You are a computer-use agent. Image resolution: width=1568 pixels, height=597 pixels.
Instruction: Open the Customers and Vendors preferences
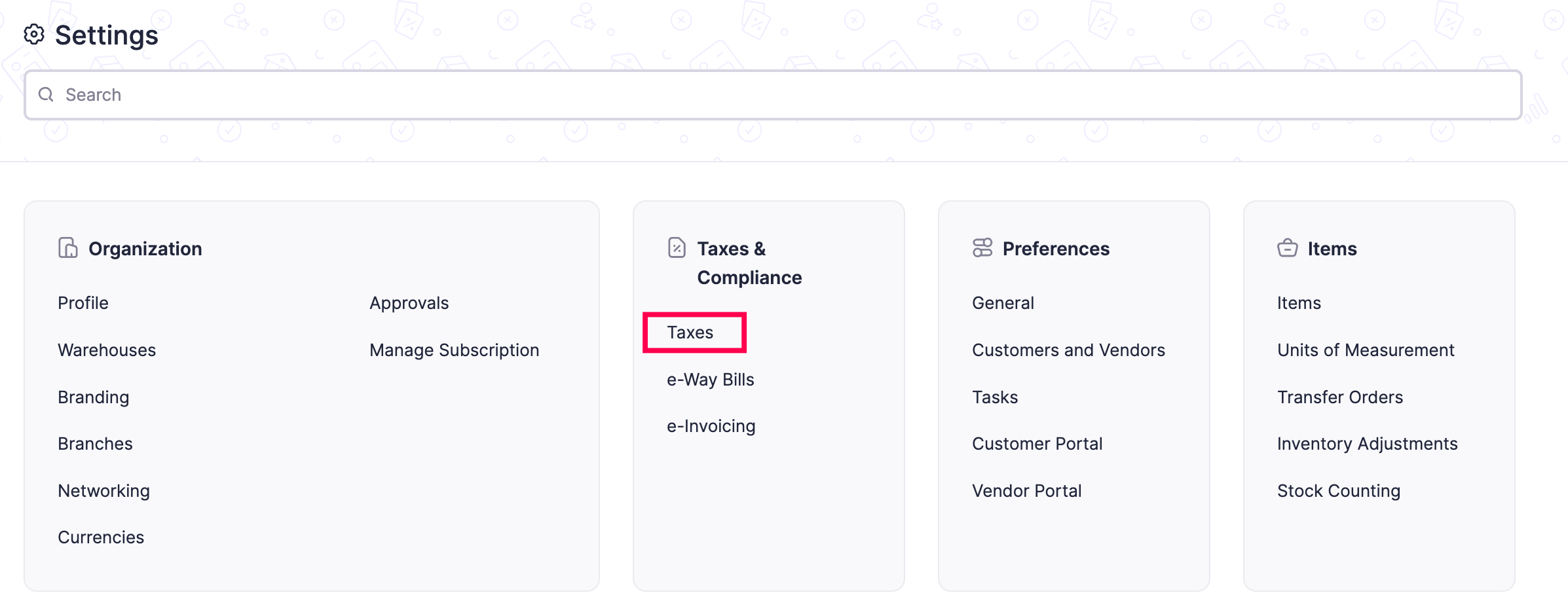point(1069,350)
